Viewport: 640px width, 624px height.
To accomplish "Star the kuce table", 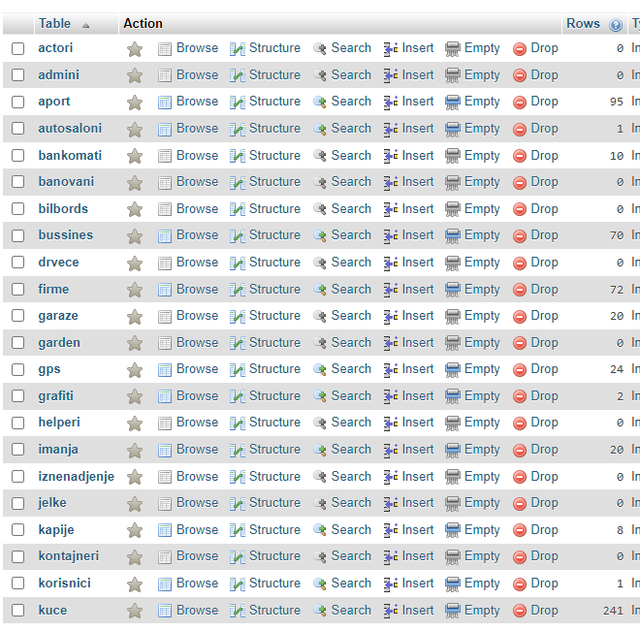I will 134,611.
